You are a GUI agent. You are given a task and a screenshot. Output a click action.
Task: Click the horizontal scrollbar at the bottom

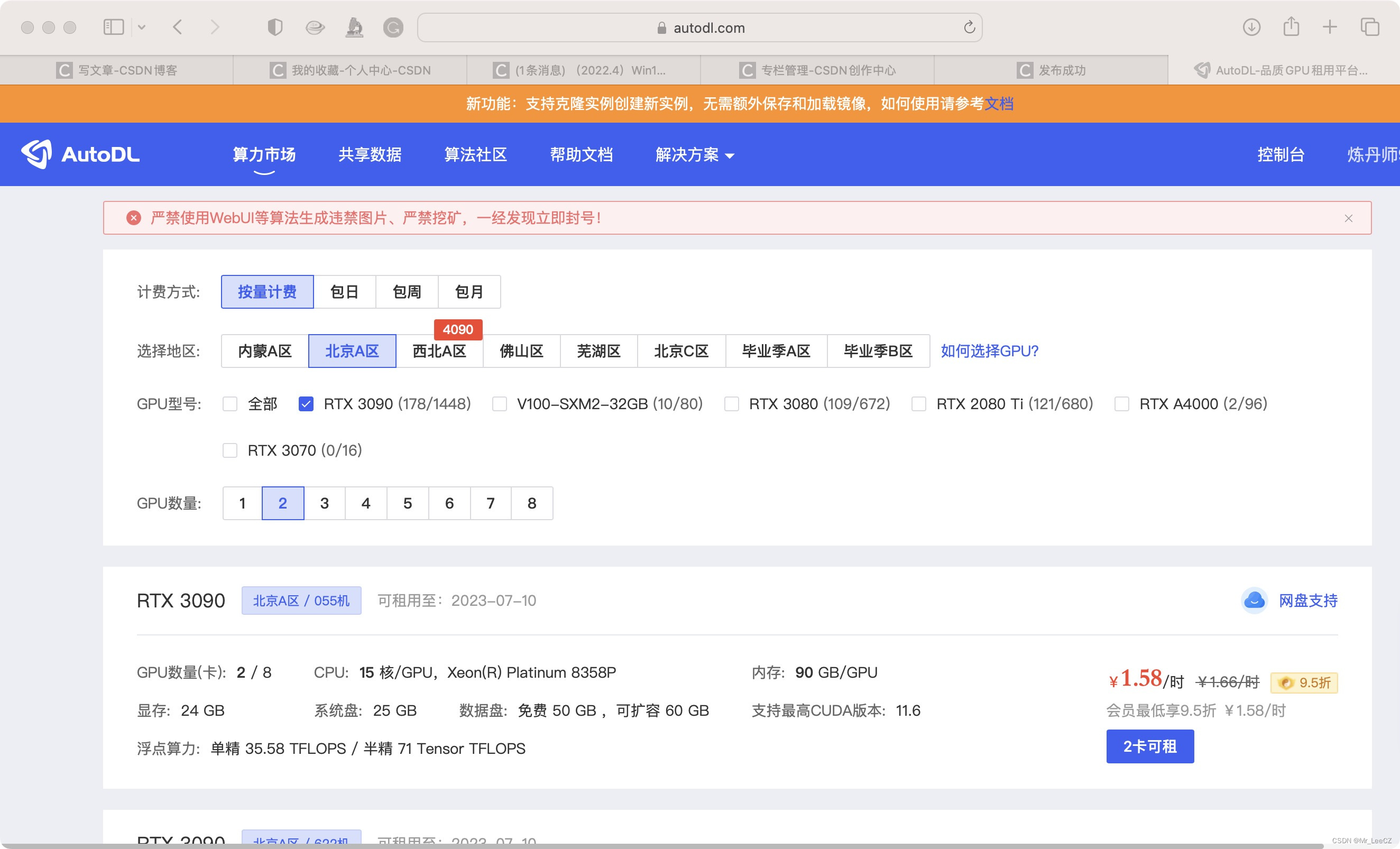[662, 846]
